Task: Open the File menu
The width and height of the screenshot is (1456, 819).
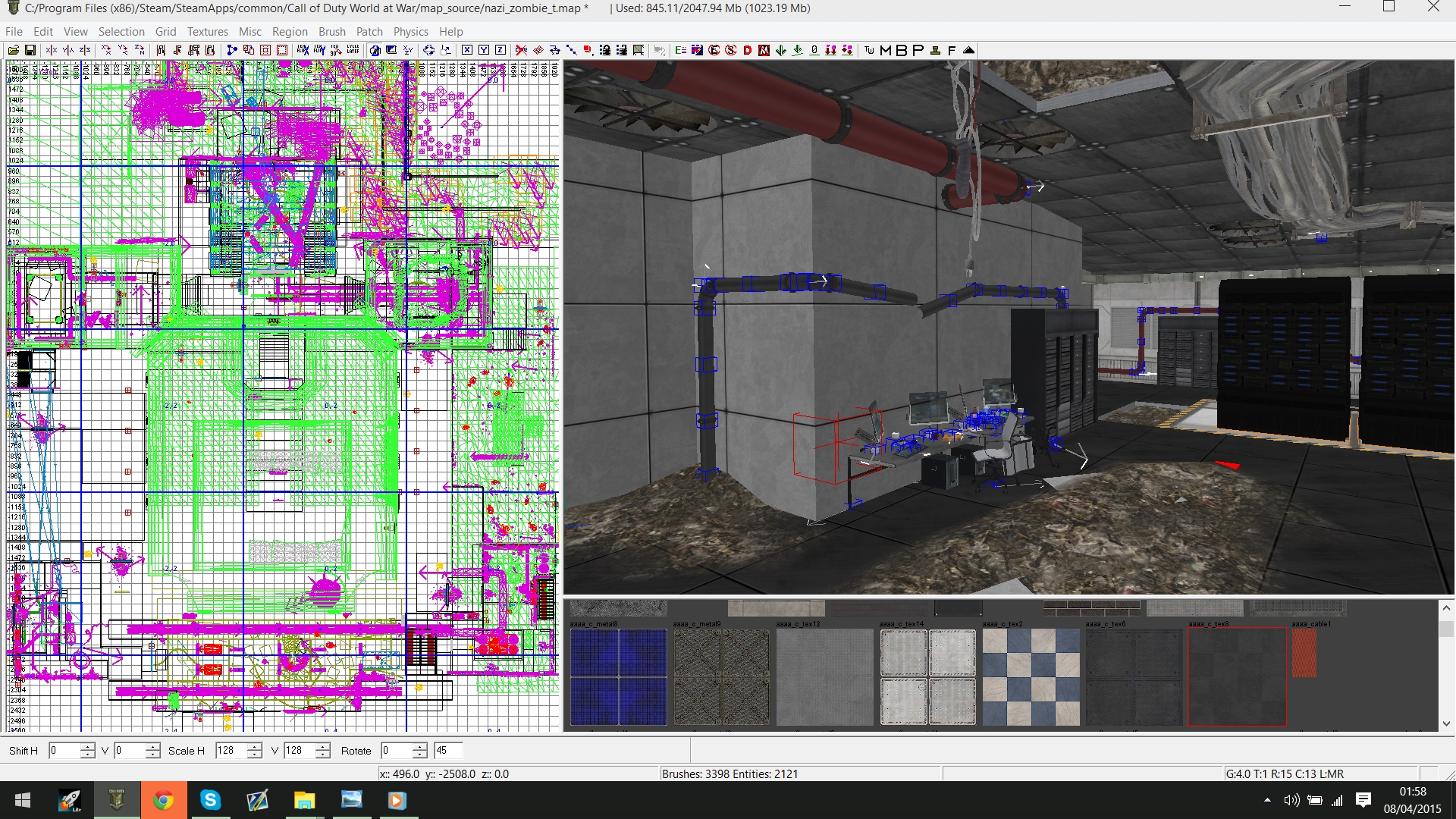Action: tap(14, 31)
